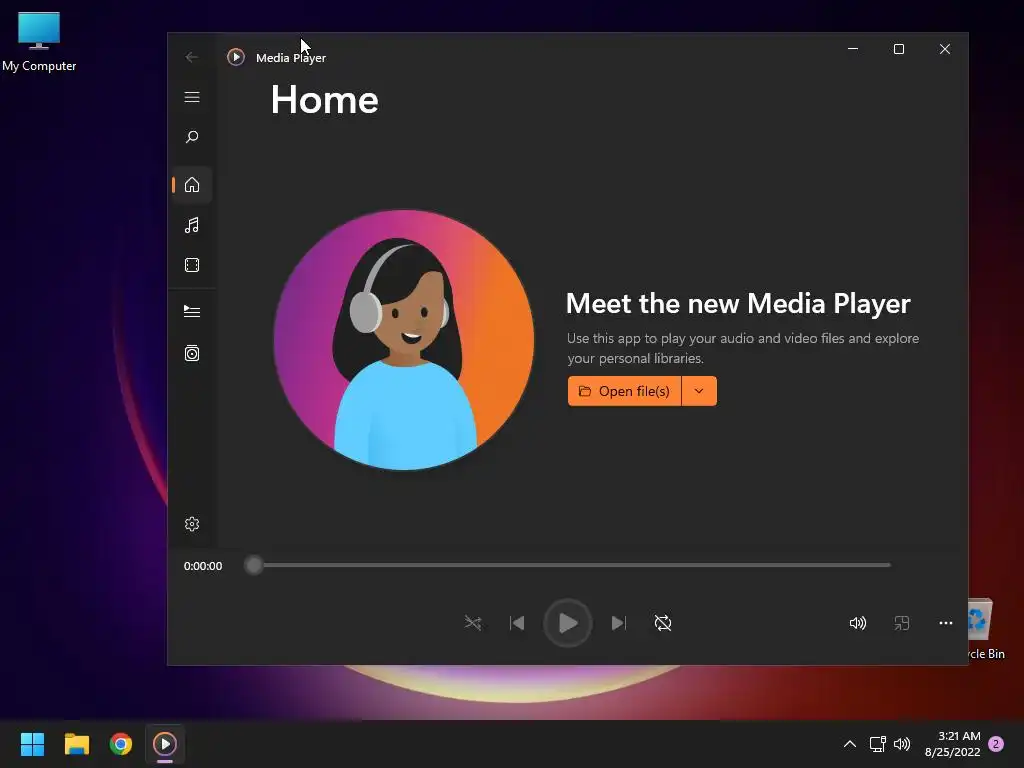Screen dimensions: 1024x768
Task: Minimize the Media Player window
Action: click(853, 49)
